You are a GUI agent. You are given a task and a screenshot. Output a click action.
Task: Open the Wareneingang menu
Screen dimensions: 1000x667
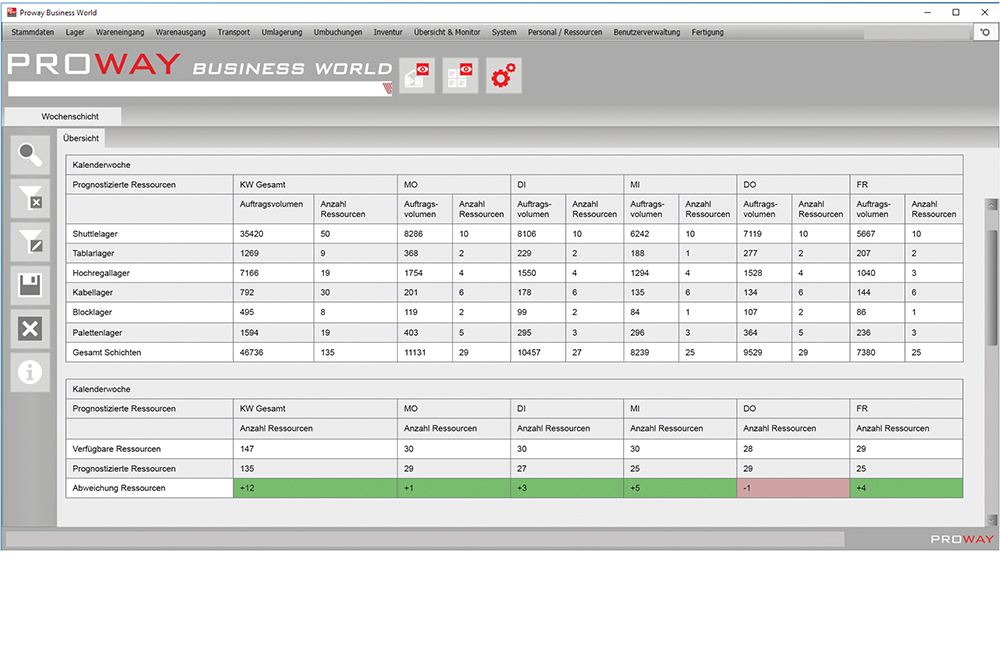pyautogui.click(x=120, y=32)
